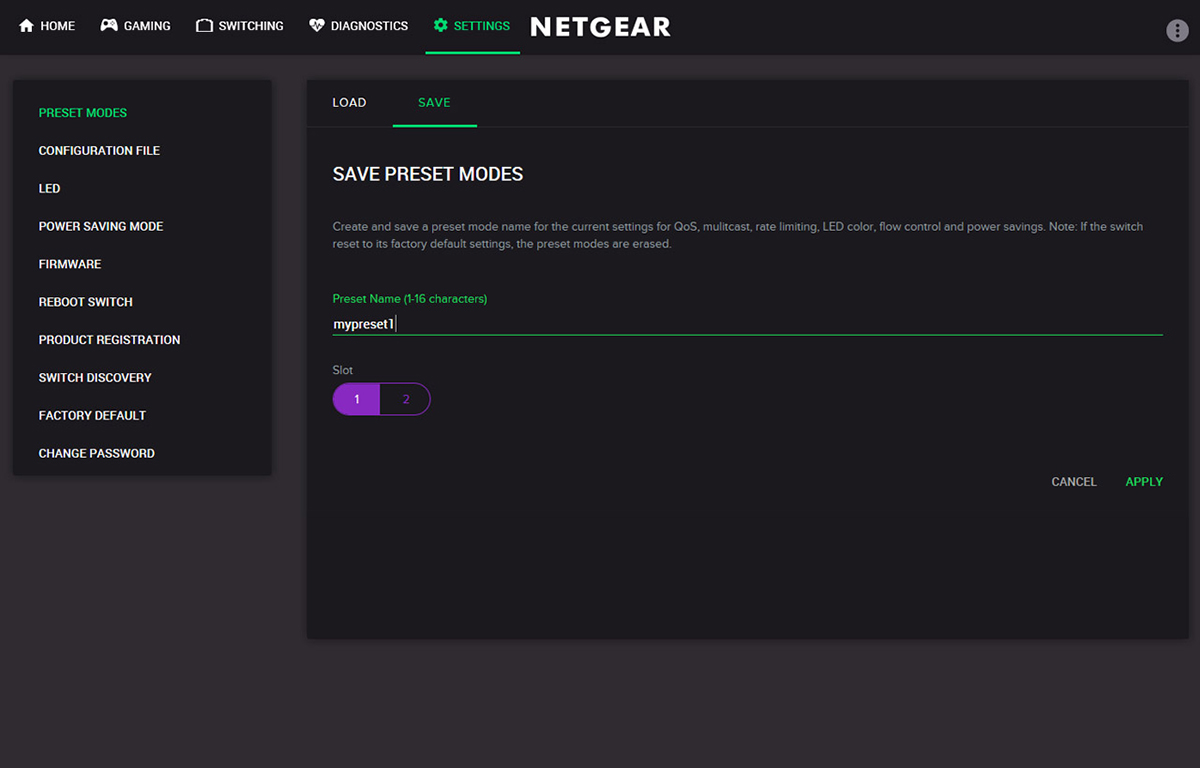Click the Gaming controller icon
The width and height of the screenshot is (1200, 768).
coord(109,26)
